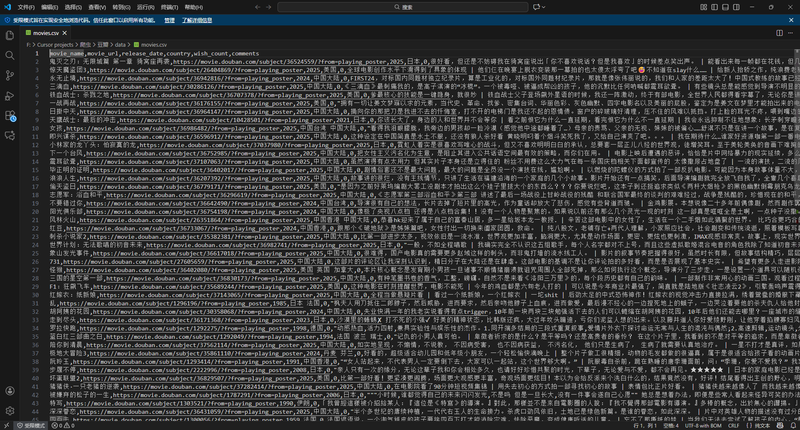Open the 文件 menu
The width and height of the screenshot is (800, 430).
[26, 7]
